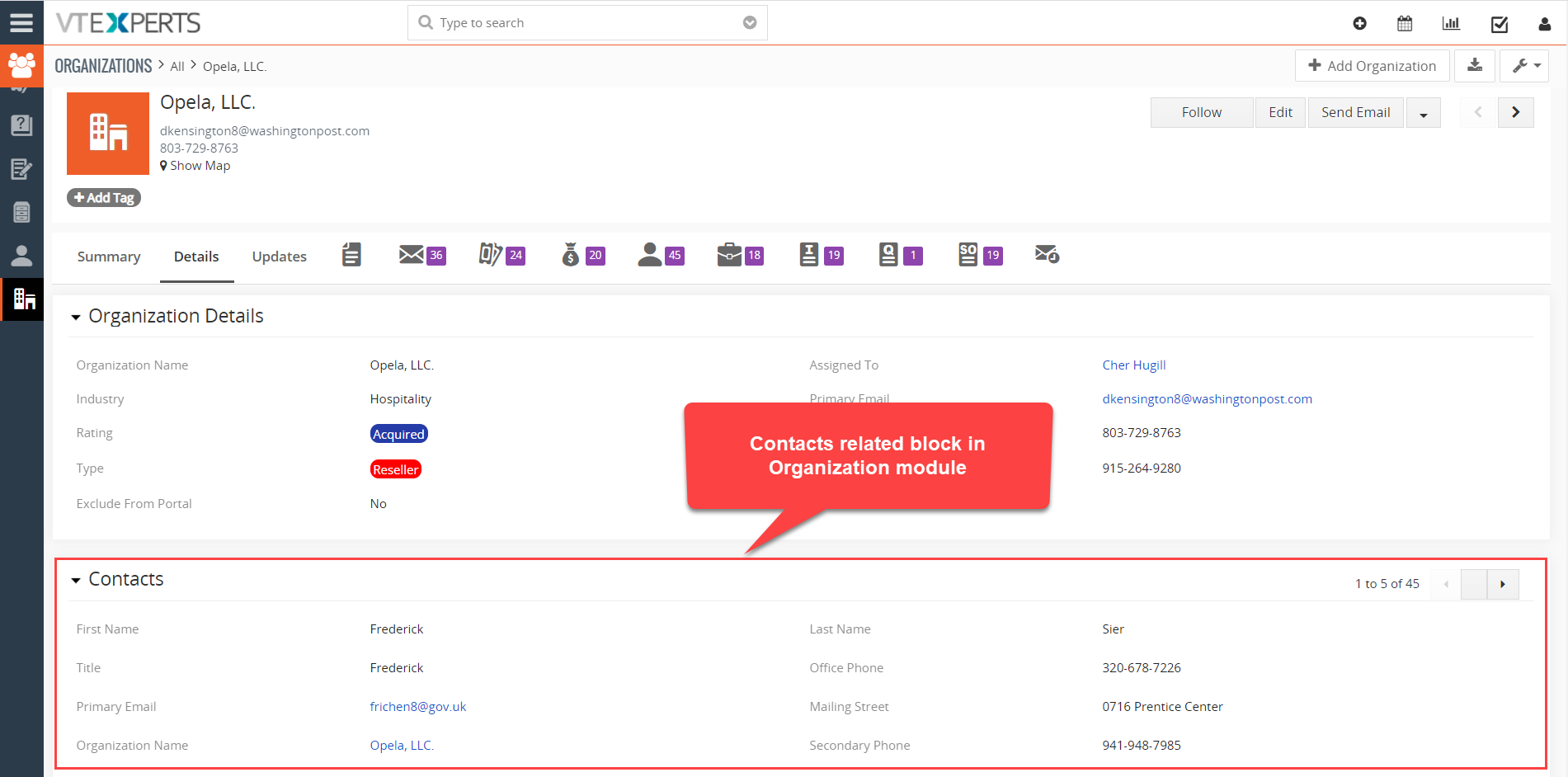
Task: Open the more actions dropdown caret
Action: click(x=1424, y=113)
